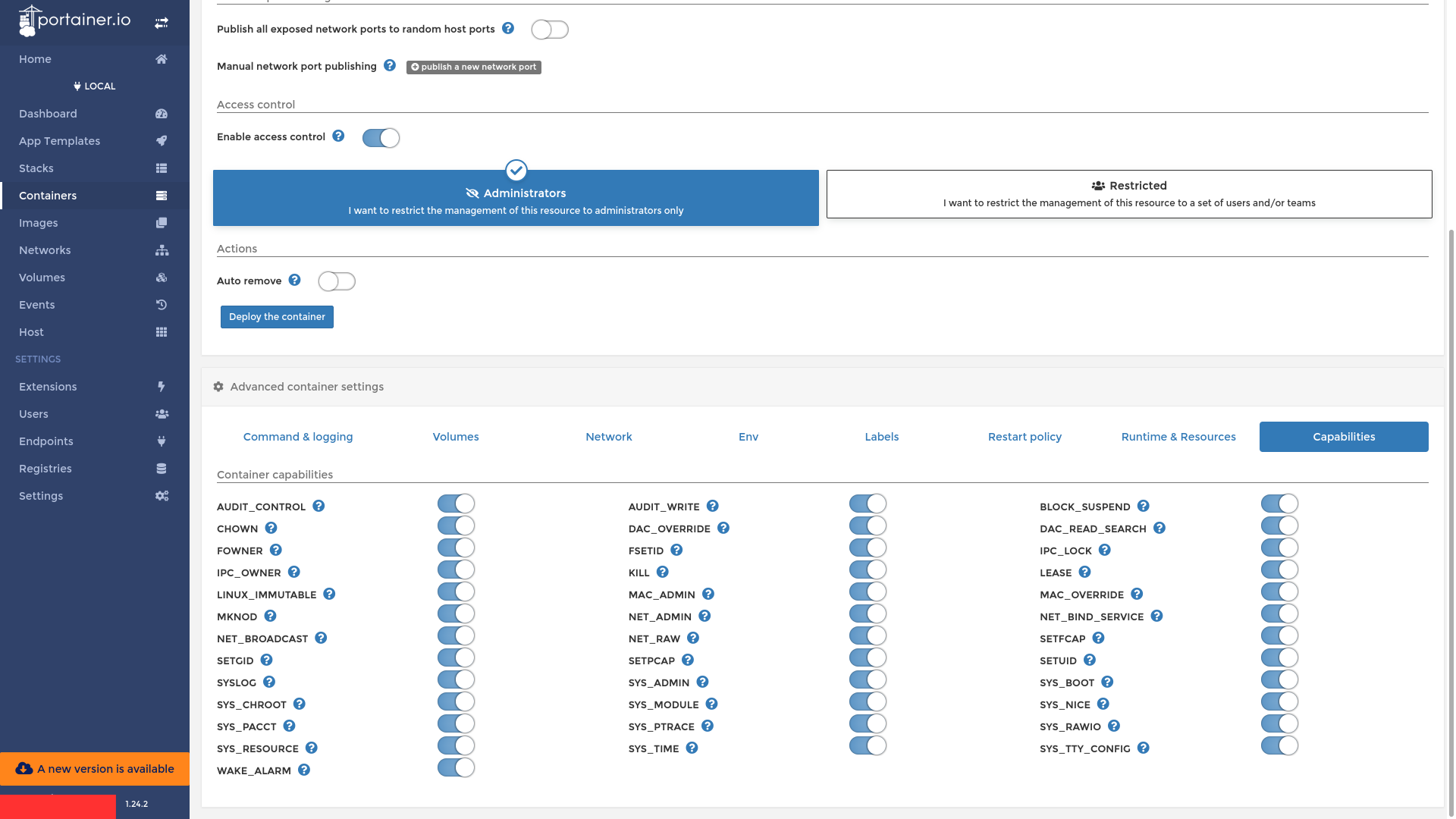Toggle the Auto remove container switch
Screen dimensions: 1456x819
pyautogui.click(x=336, y=281)
